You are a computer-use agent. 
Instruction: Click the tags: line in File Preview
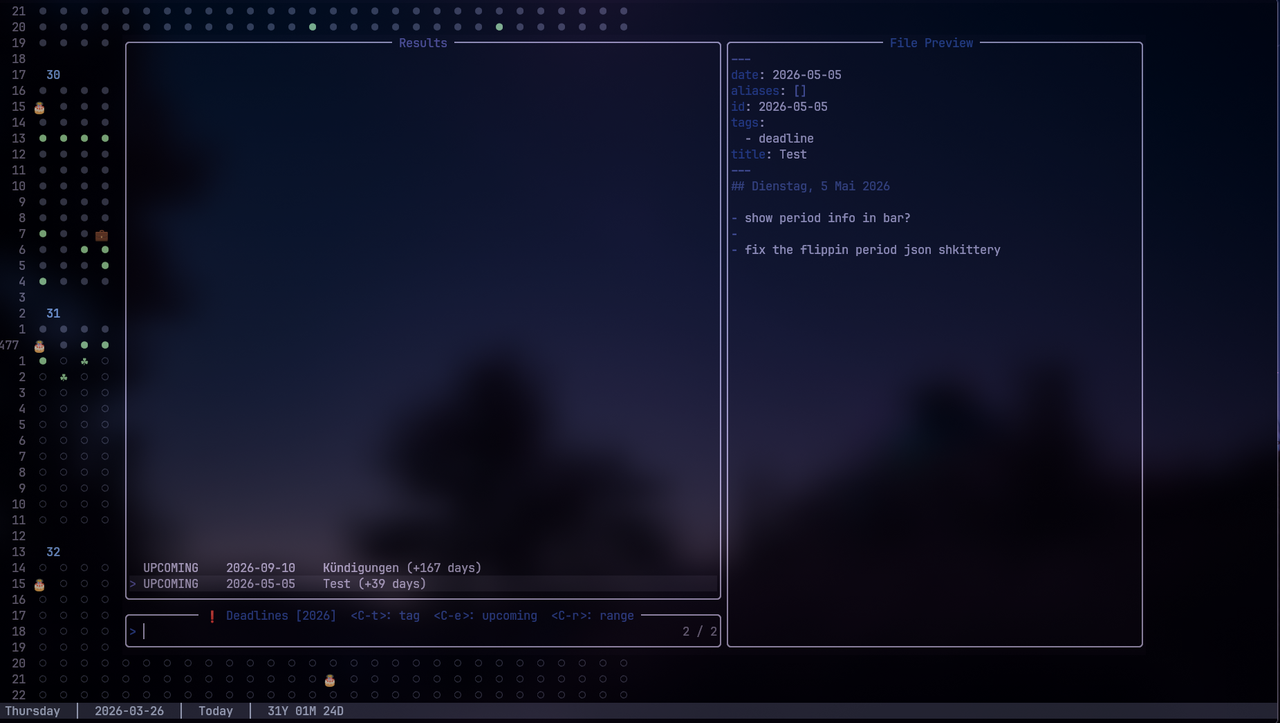click(748, 123)
